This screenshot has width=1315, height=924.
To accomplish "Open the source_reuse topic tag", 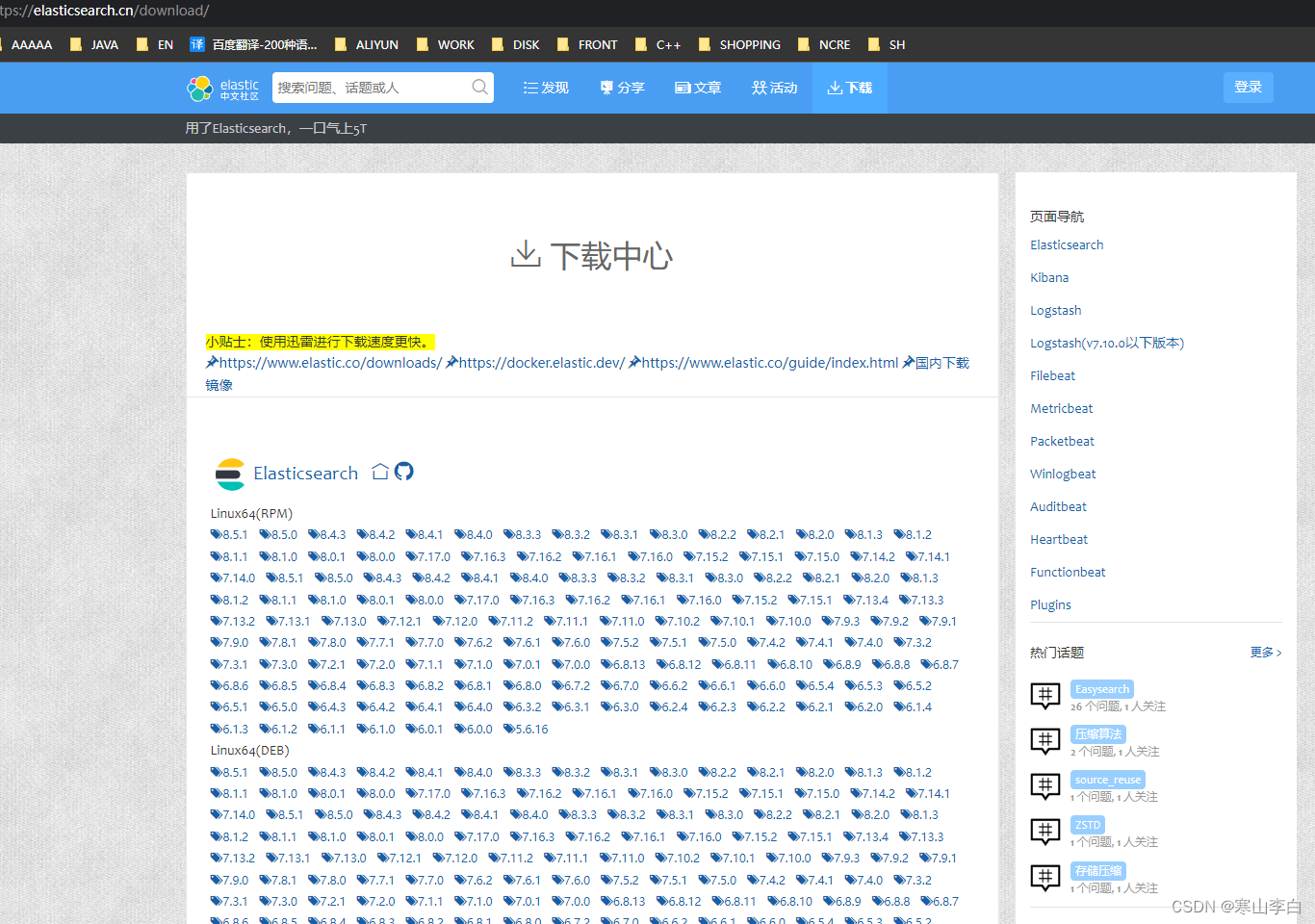I will tap(1108, 780).
